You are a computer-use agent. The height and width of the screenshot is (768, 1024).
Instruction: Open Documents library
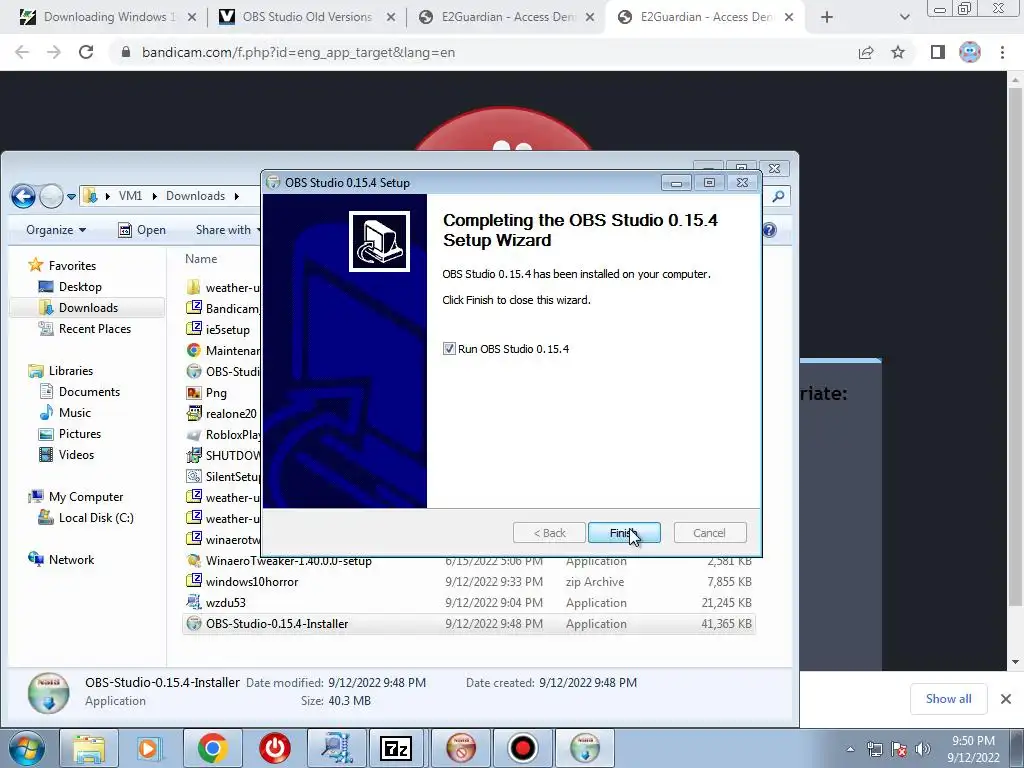pyautogui.click(x=89, y=392)
